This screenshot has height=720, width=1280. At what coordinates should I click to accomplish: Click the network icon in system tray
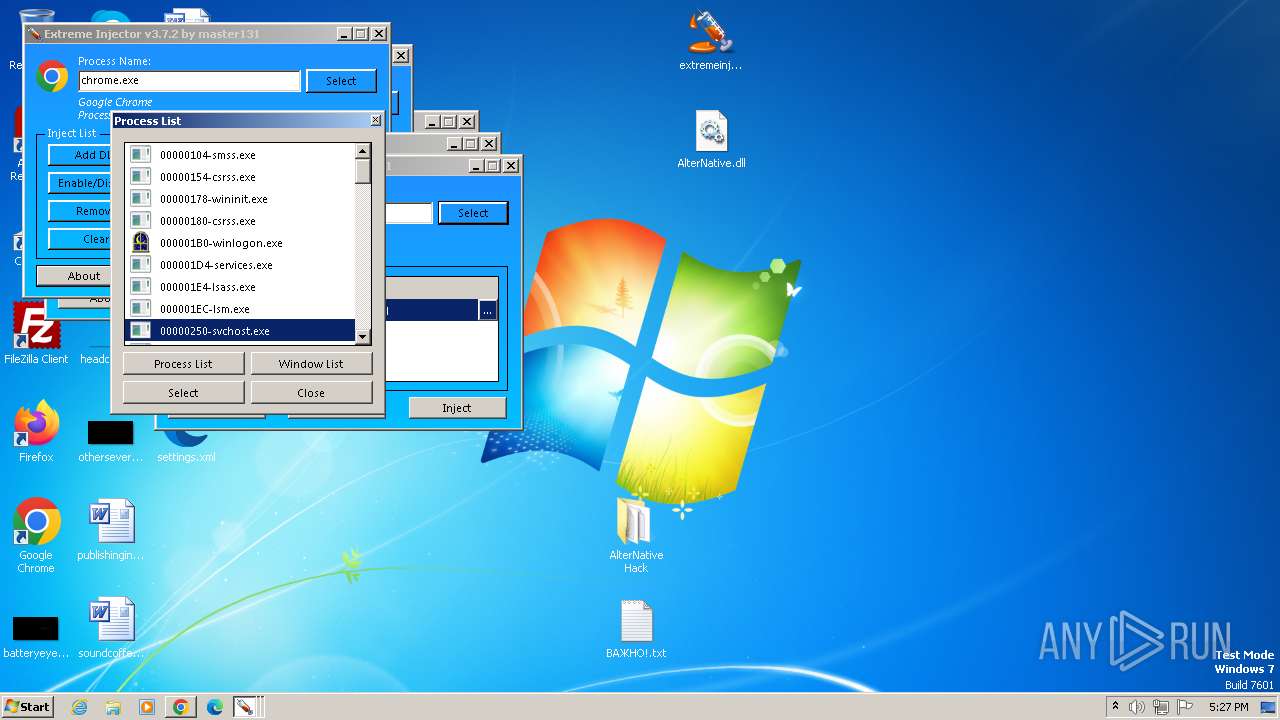[1161, 707]
